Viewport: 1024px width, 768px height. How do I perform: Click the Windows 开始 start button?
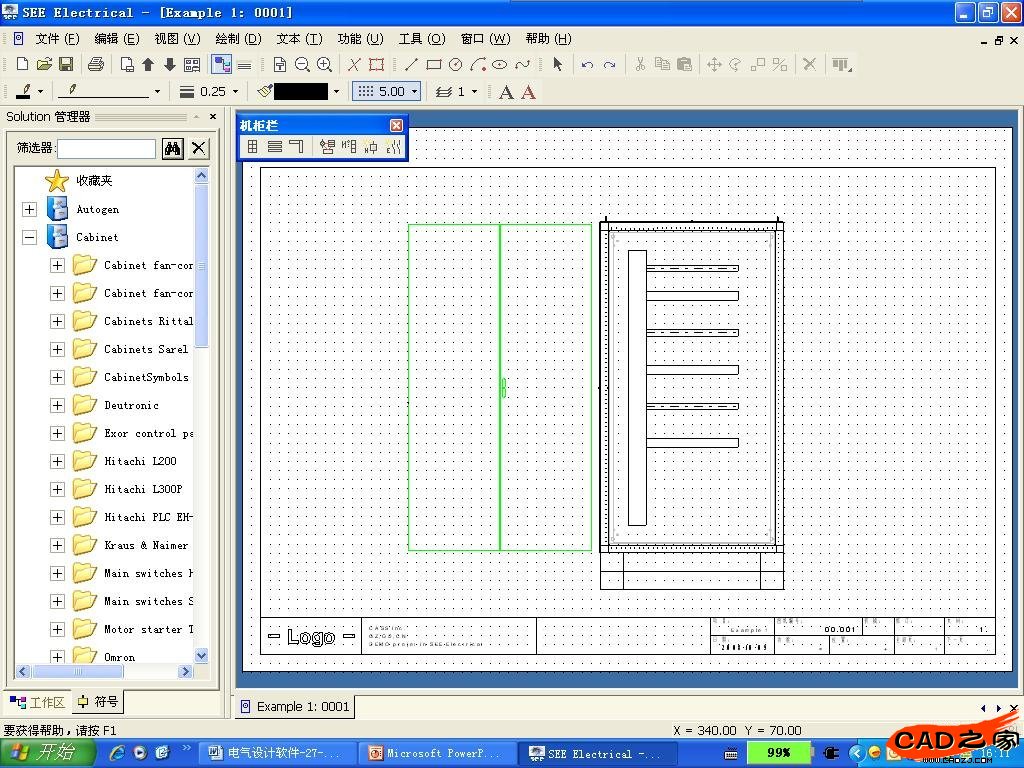(x=44, y=753)
